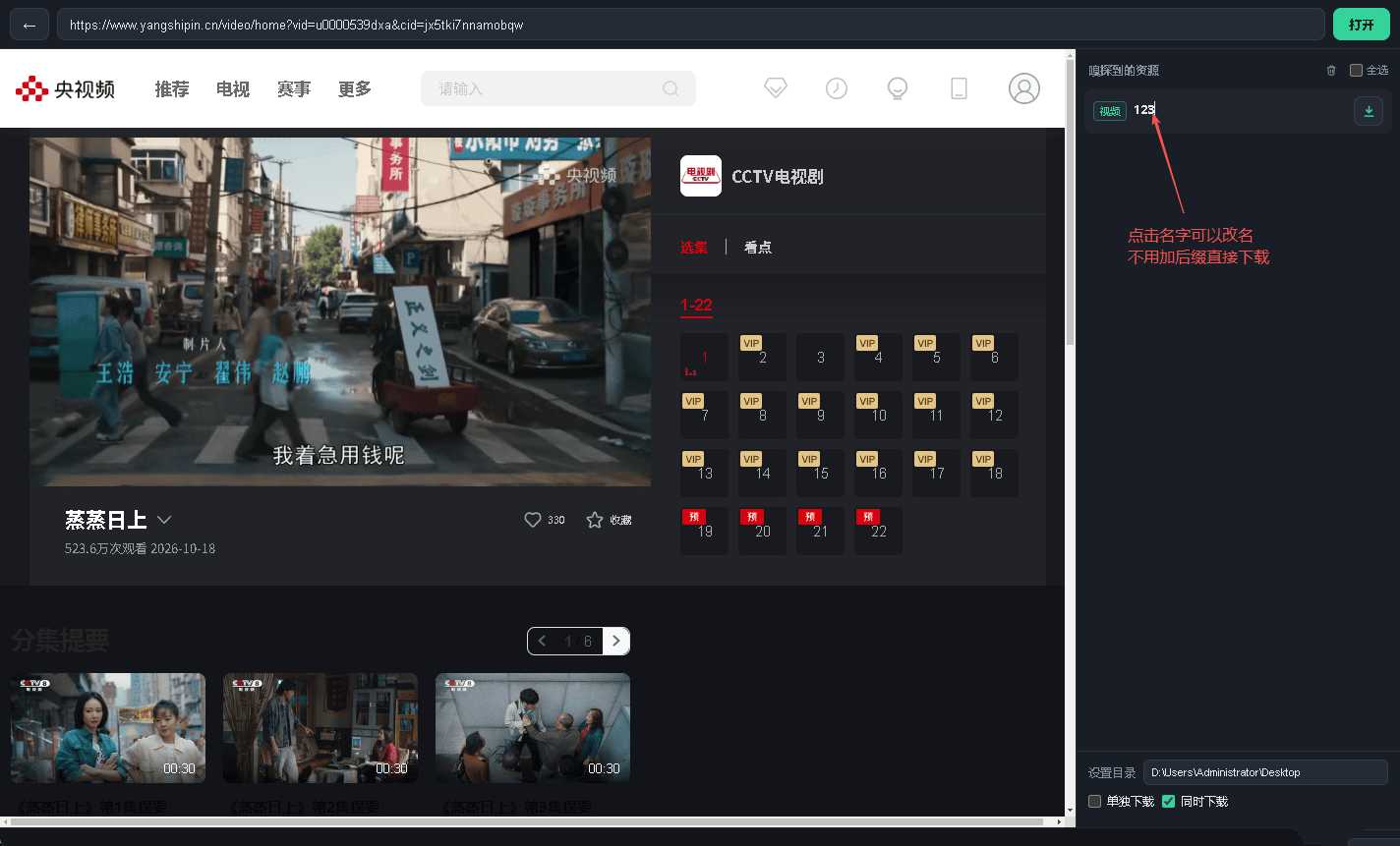This screenshot has height=846, width=1400.
Task: Switch to the 选集 tab
Action: tap(694, 248)
